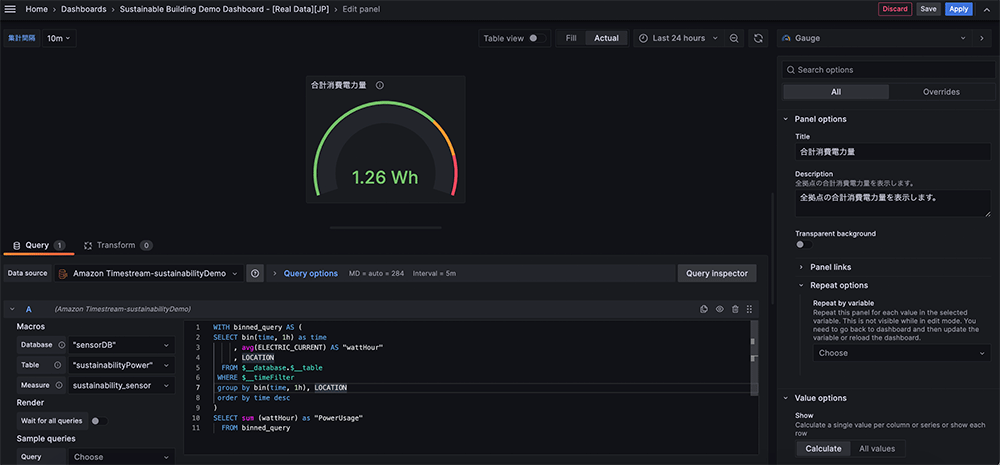
Task: Click the query name A label
Action: pos(28,309)
